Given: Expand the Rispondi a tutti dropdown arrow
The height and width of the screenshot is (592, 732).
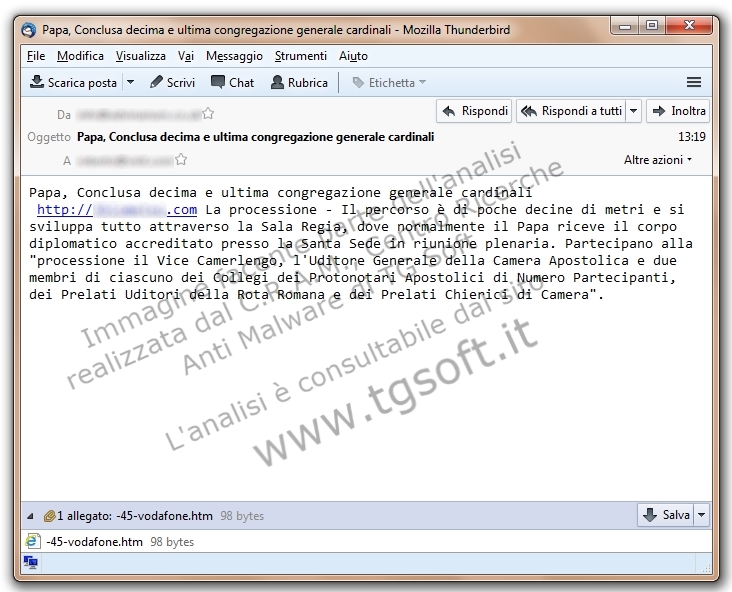Looking at the screenshot, I should 633,111.
